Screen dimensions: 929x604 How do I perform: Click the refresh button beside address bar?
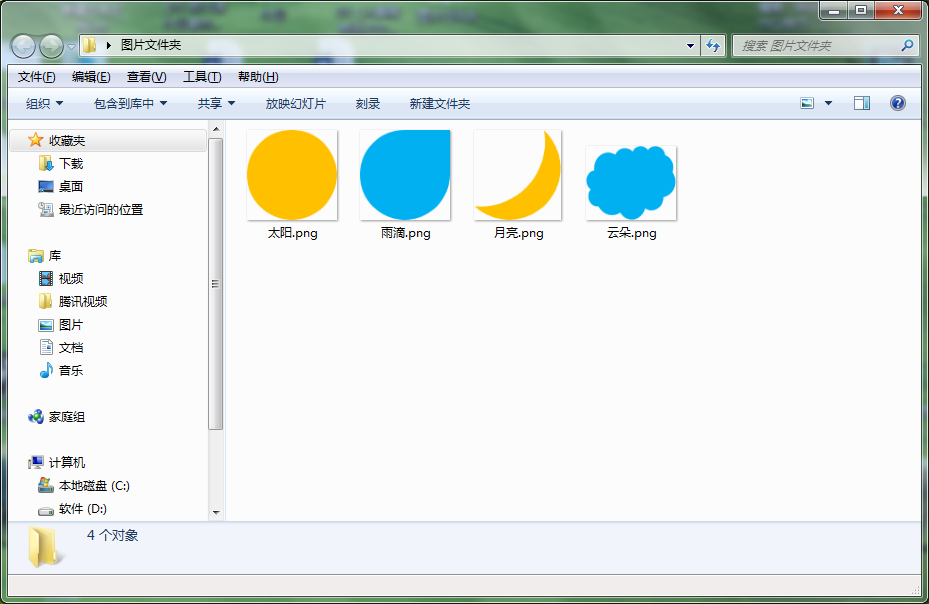coord(713,46)
